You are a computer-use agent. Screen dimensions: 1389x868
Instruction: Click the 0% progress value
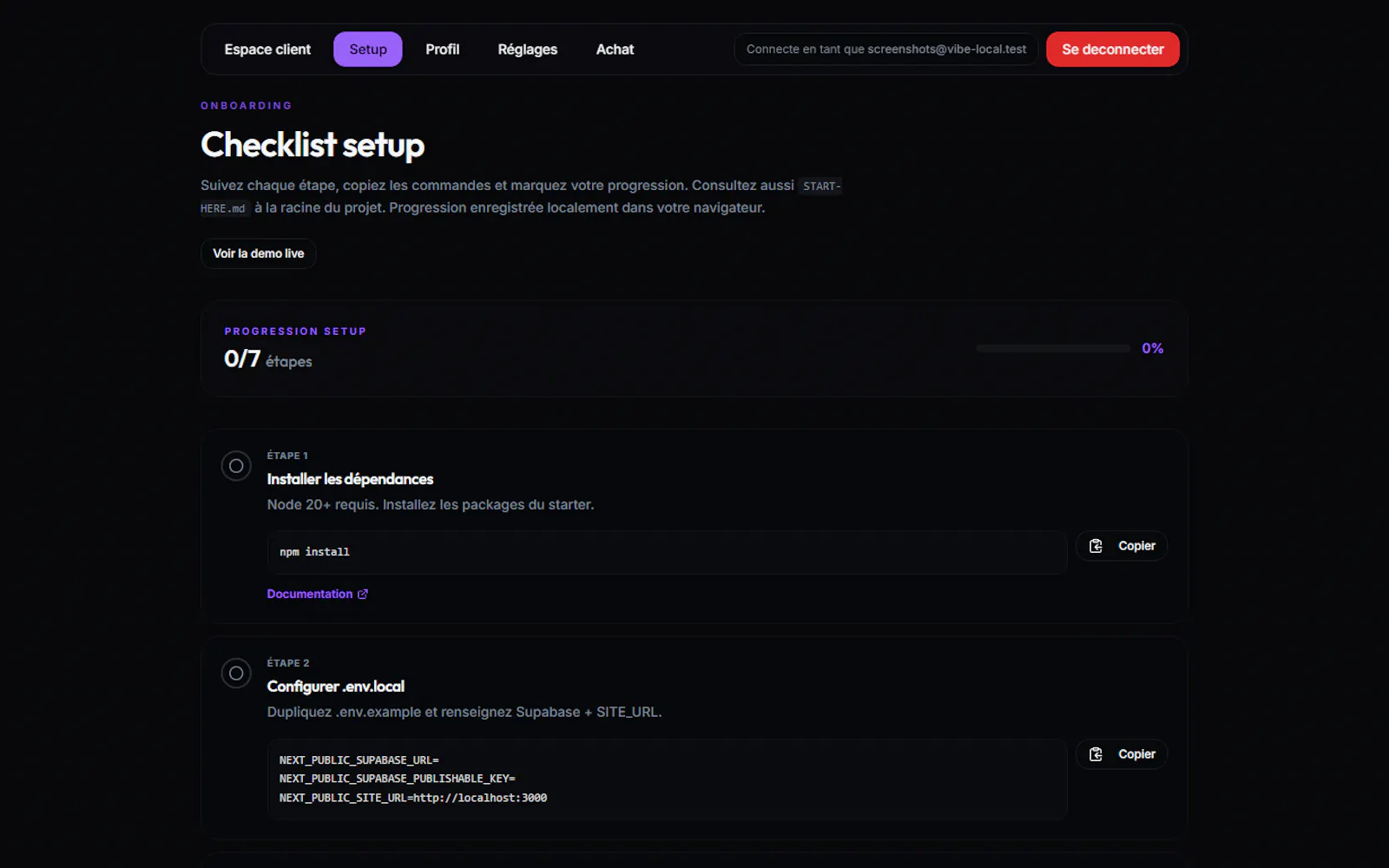(1152, 348)
